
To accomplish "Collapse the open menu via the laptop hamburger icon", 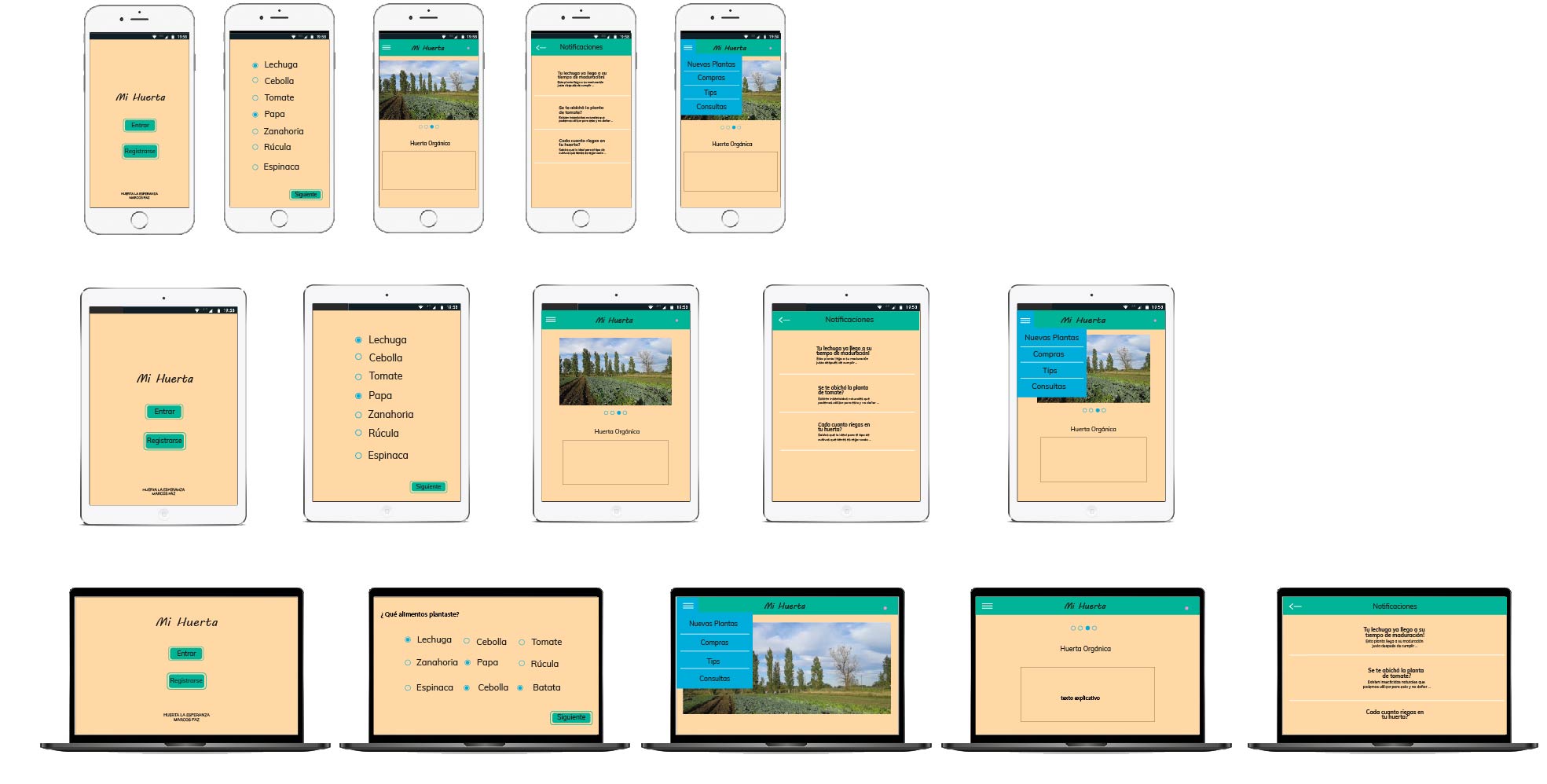I will point(688,606).
